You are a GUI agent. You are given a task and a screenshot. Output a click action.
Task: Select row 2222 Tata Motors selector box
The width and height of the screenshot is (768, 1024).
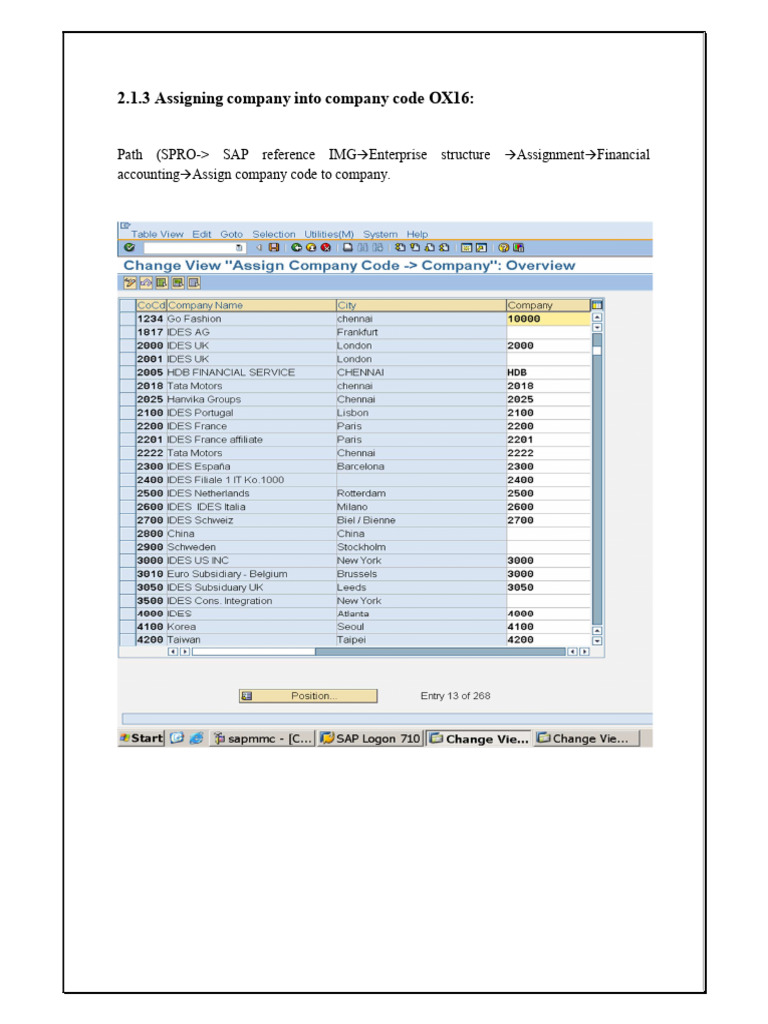pyautogui.click(x=127, y=453)
